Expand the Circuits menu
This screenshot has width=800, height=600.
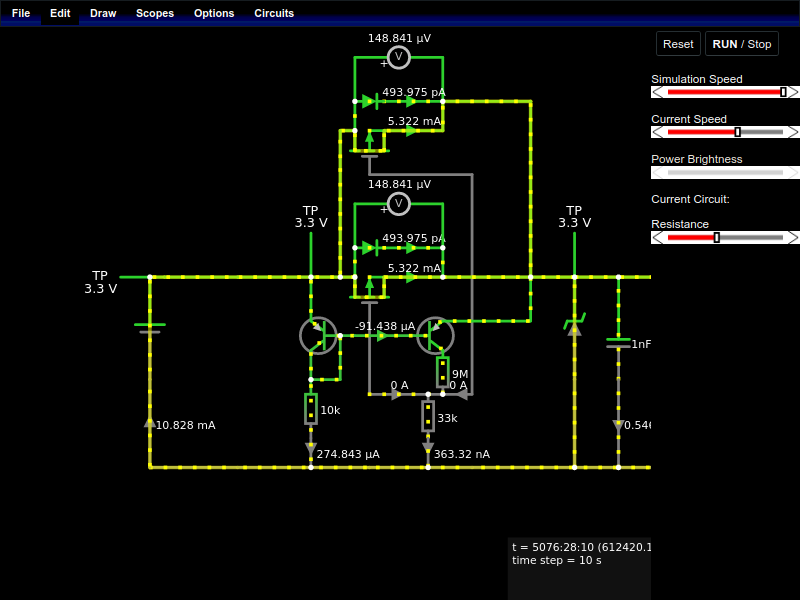tap(274, 13)
